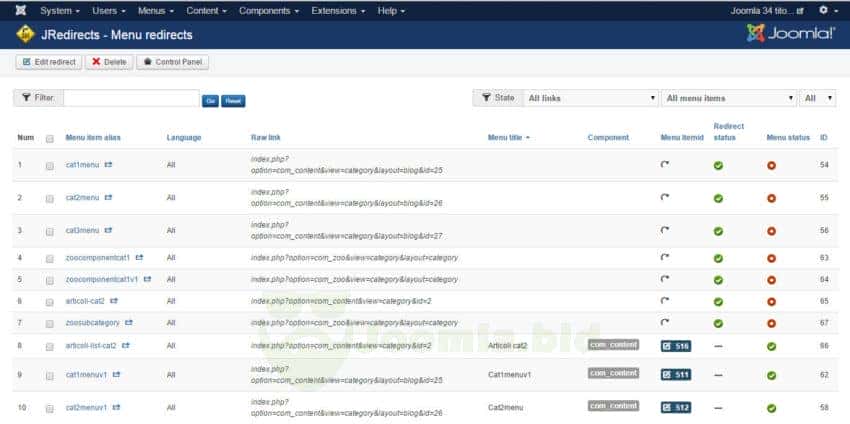Reset the filter

pyautogui.click(x=233, y=101)
